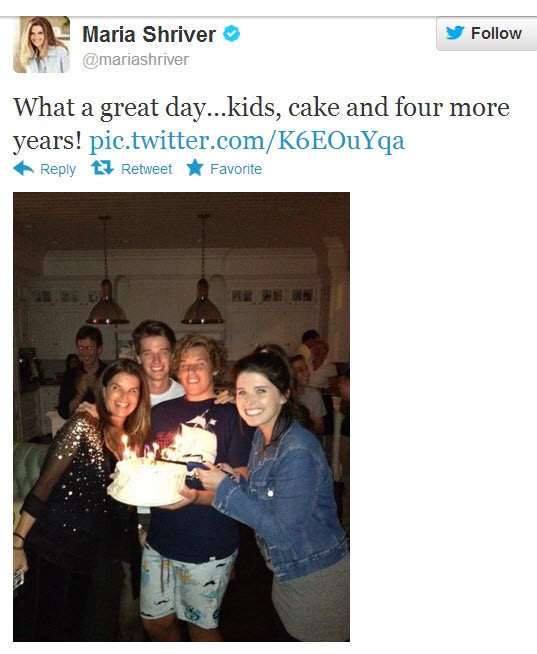Click the sequined black top in the photo
This screenshot has width=537, height=654.
(75, 484)
